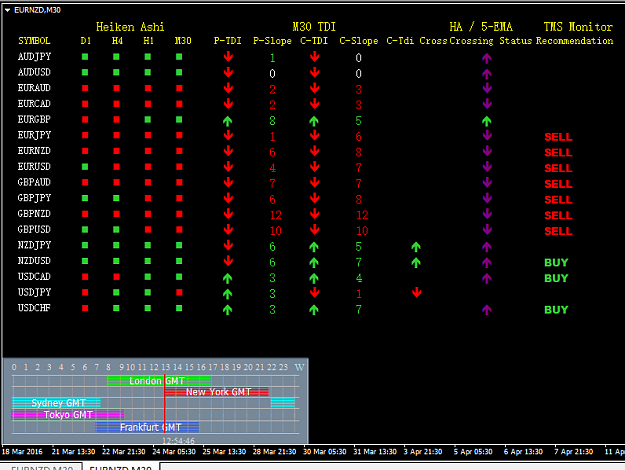Click the green C-Tdi Cross arrow for NZDJPY
Screen dimensions: 625x470
tap(416, 247)
